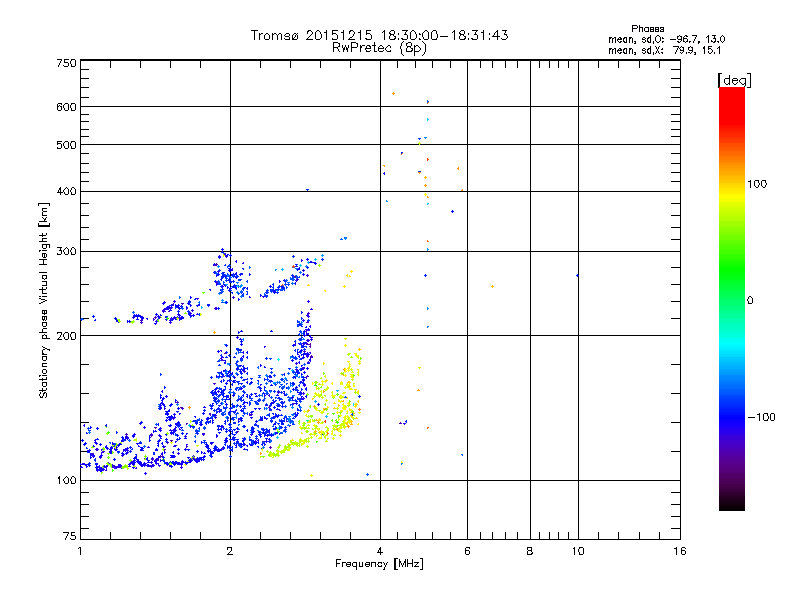
Task: Click the x-axis tick label '16' MHz
Action: click(680, 551)
